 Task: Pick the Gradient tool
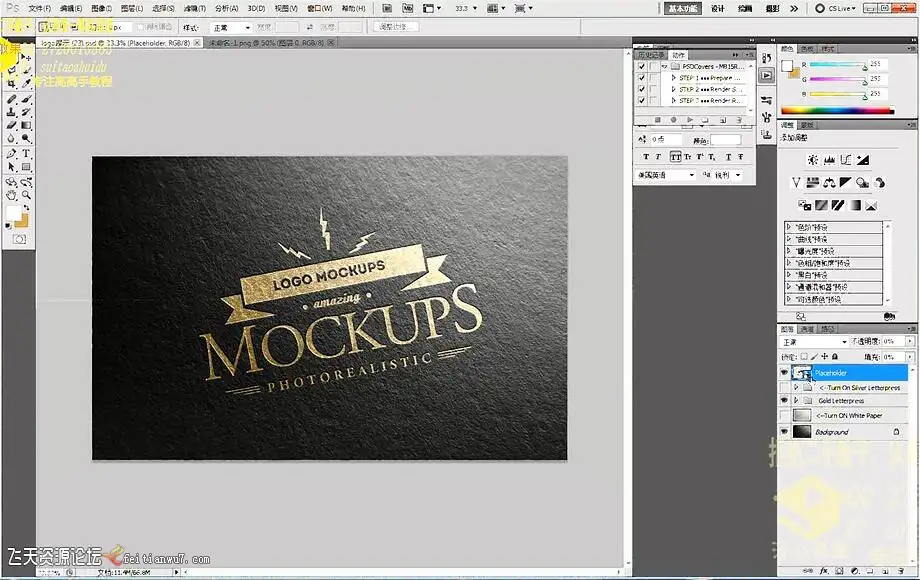26,126
